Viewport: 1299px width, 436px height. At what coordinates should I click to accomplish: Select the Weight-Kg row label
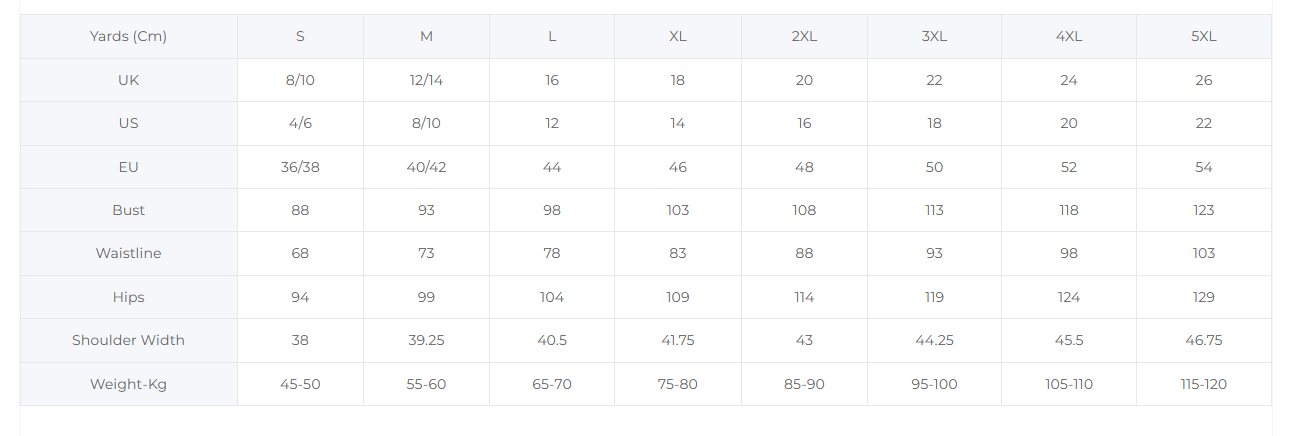pos(129,384)
